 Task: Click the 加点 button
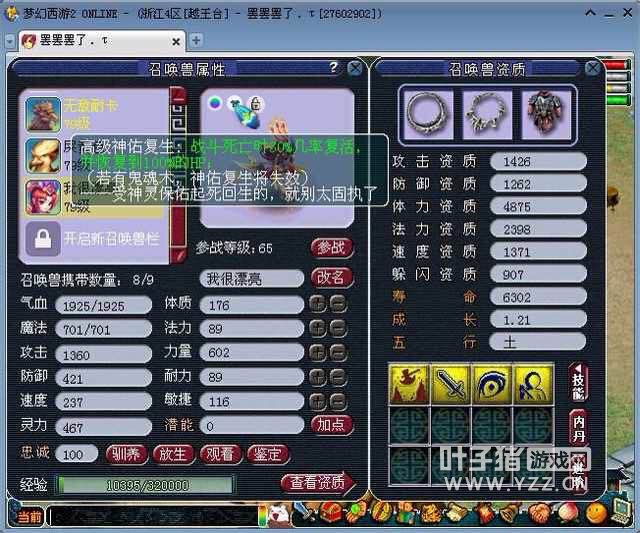[x=331, y=425]
